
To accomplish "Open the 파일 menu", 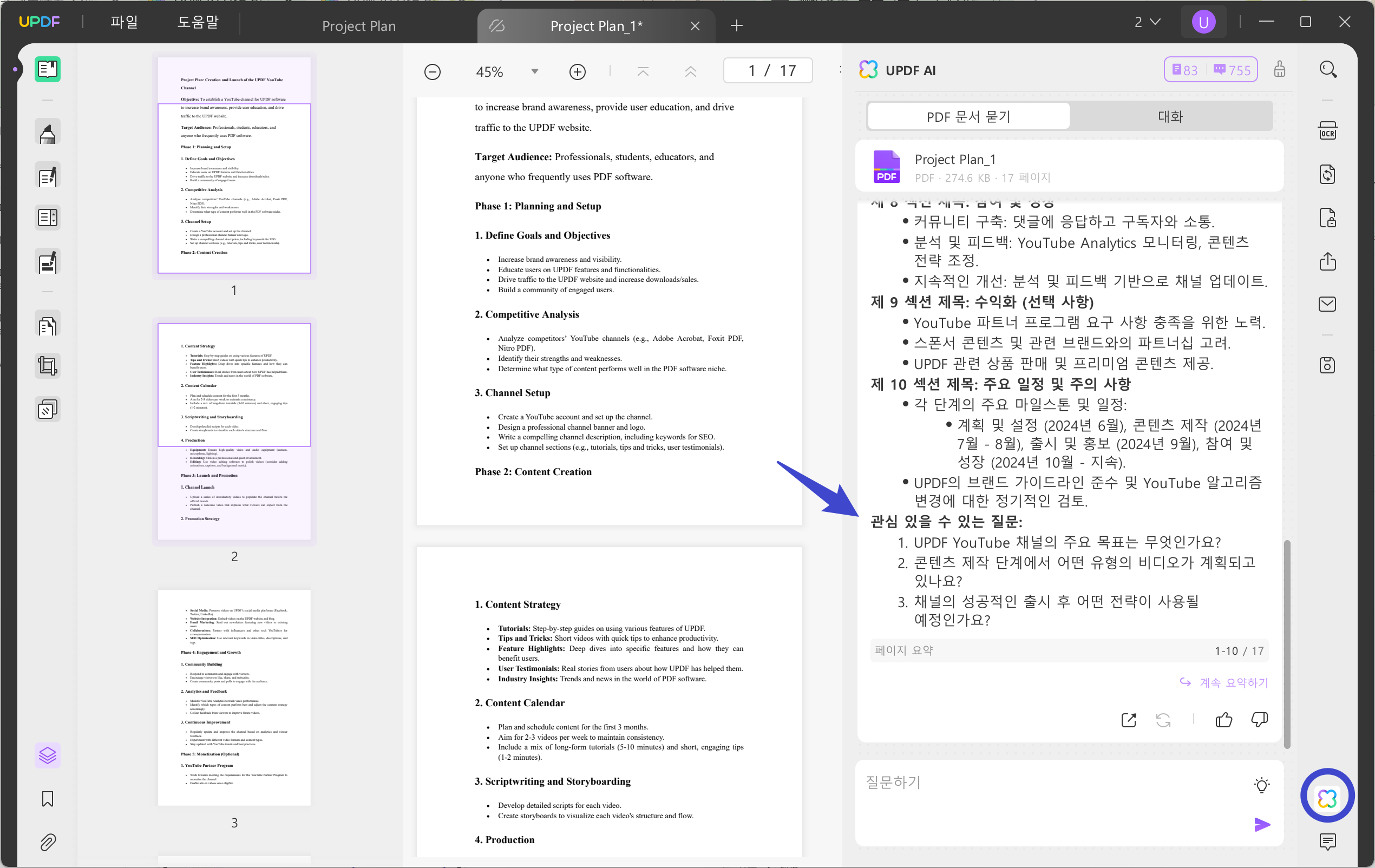I will 125,22.
